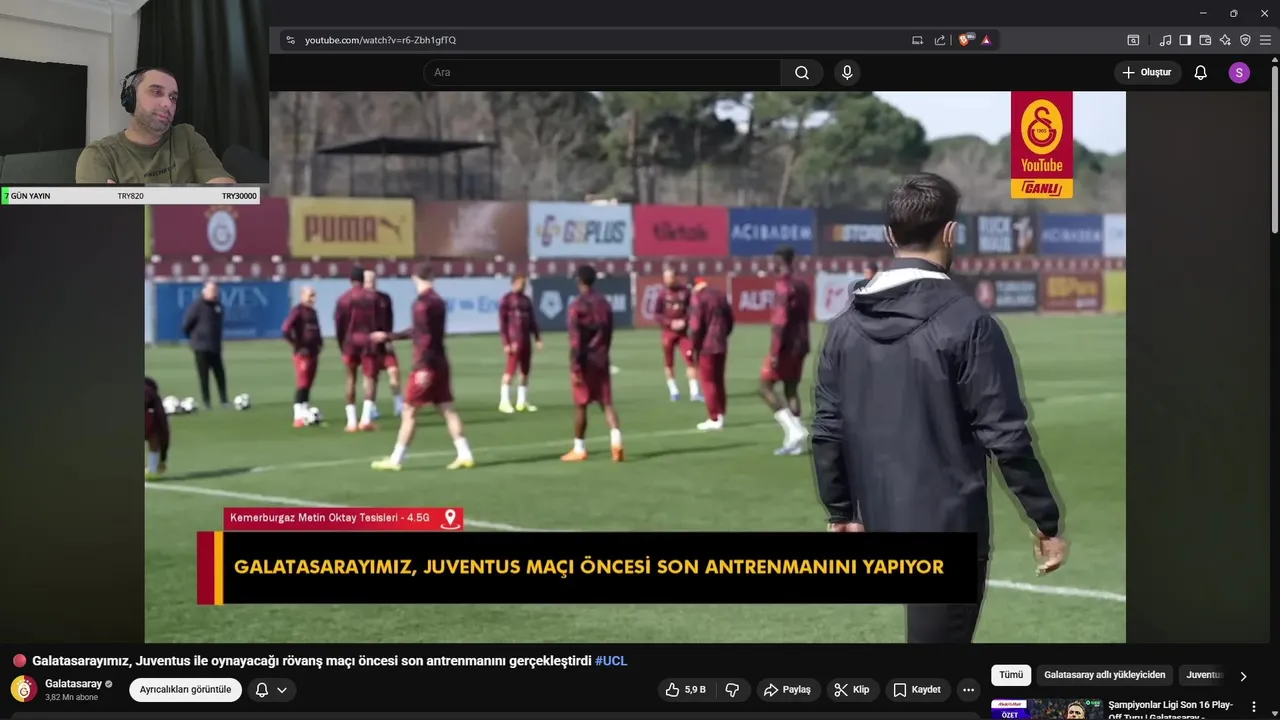Screen dimensions: 1280x720
Task: Open the Brave Shields lion icon
Action: coord(965,40)
